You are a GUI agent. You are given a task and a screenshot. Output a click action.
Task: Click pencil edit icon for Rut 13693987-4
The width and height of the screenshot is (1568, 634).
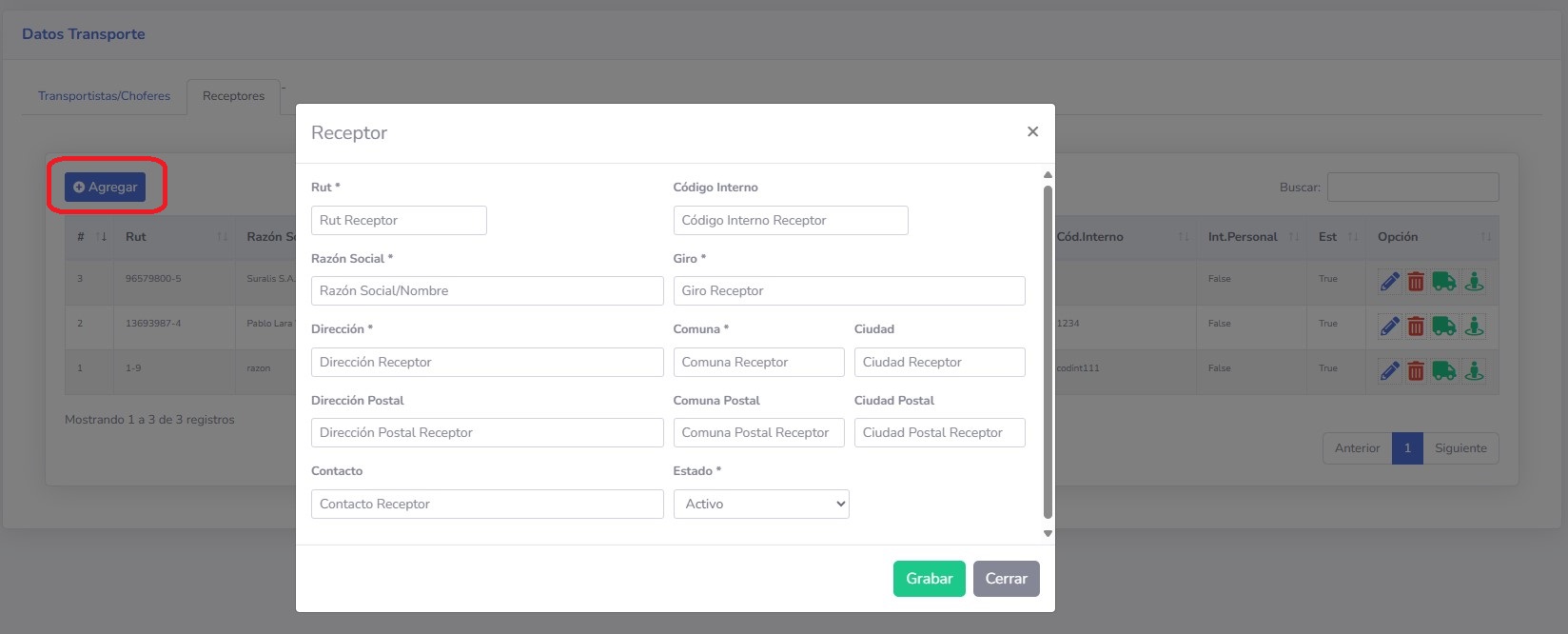1389,326
